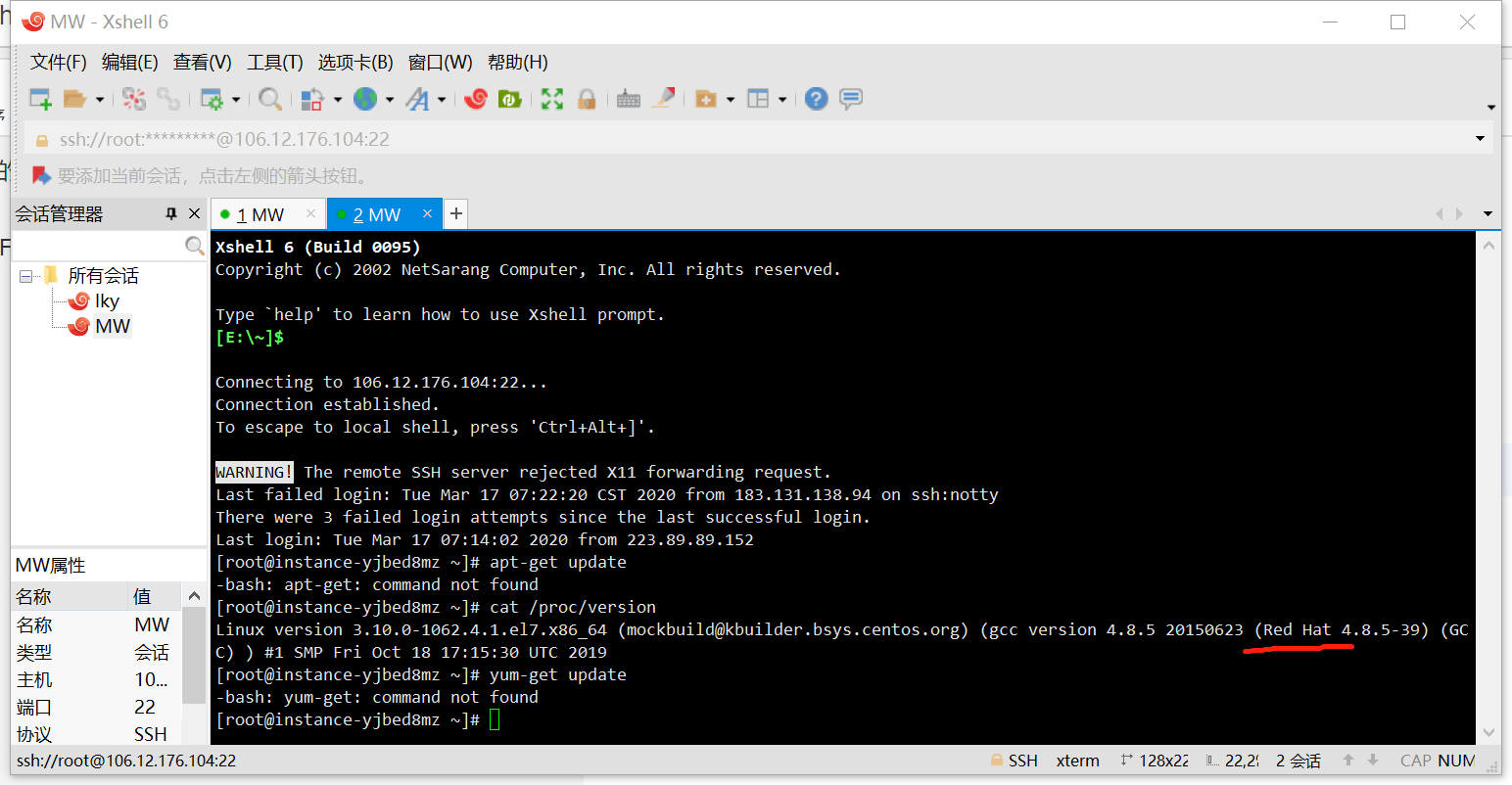Click the new tab plus button
The width and height of the screenshot is (1512, 785).
(455, 213)
